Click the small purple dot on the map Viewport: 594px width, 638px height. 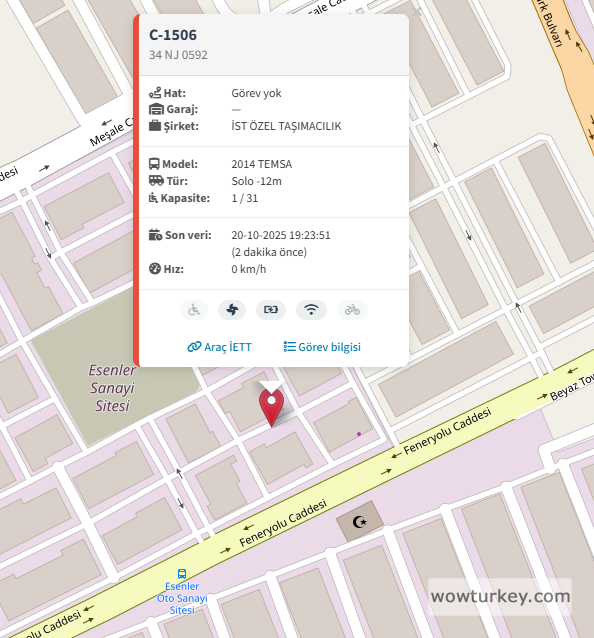359,434
